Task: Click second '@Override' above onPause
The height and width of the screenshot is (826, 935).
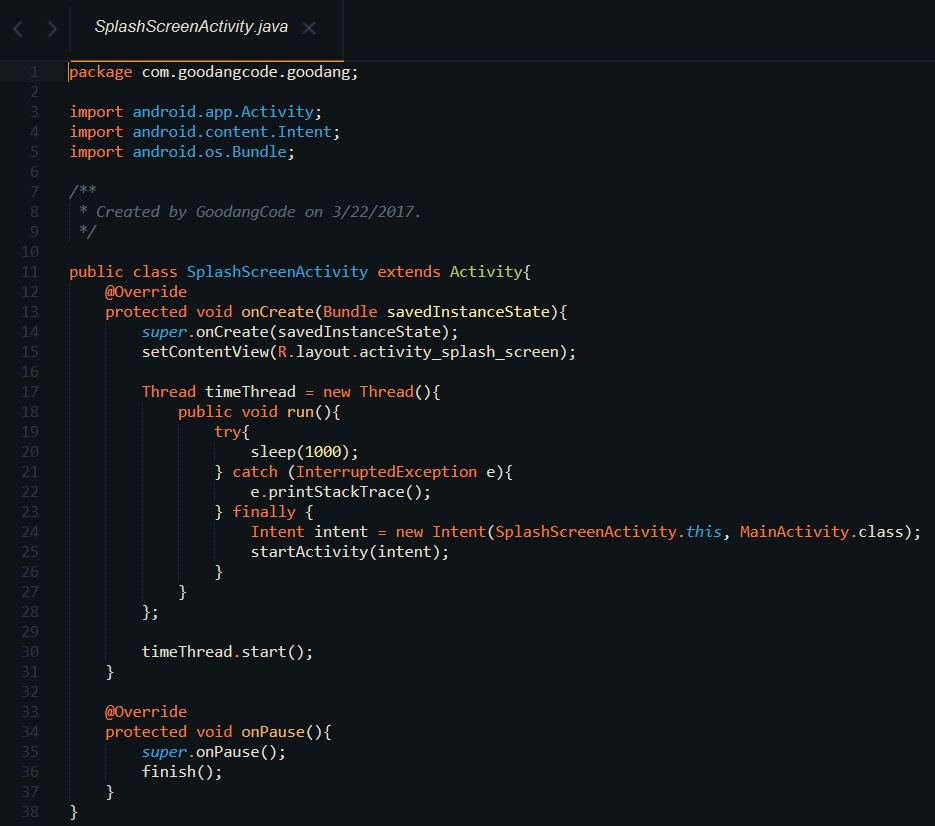Action: [146, 712]
